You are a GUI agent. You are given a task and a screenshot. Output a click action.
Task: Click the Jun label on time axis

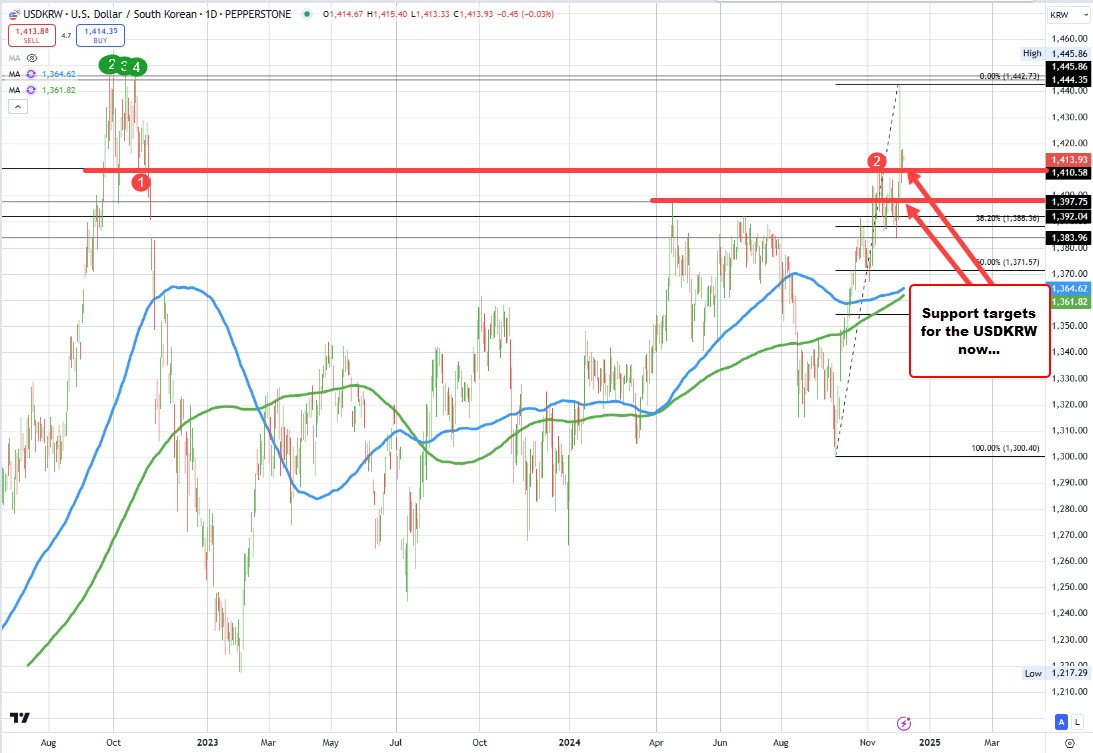tap(719, 743)
